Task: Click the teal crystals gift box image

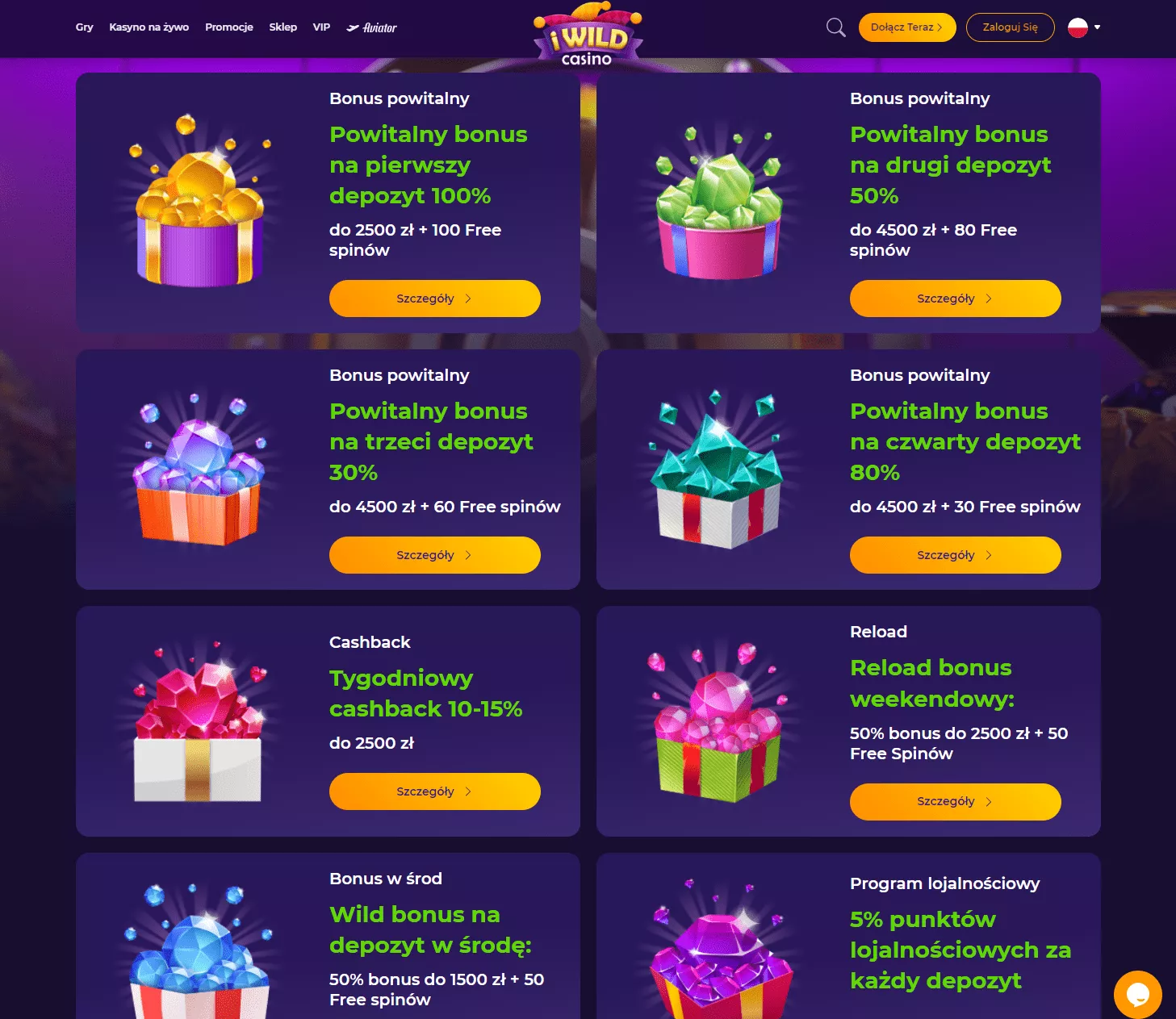Action: coord(717,470)
